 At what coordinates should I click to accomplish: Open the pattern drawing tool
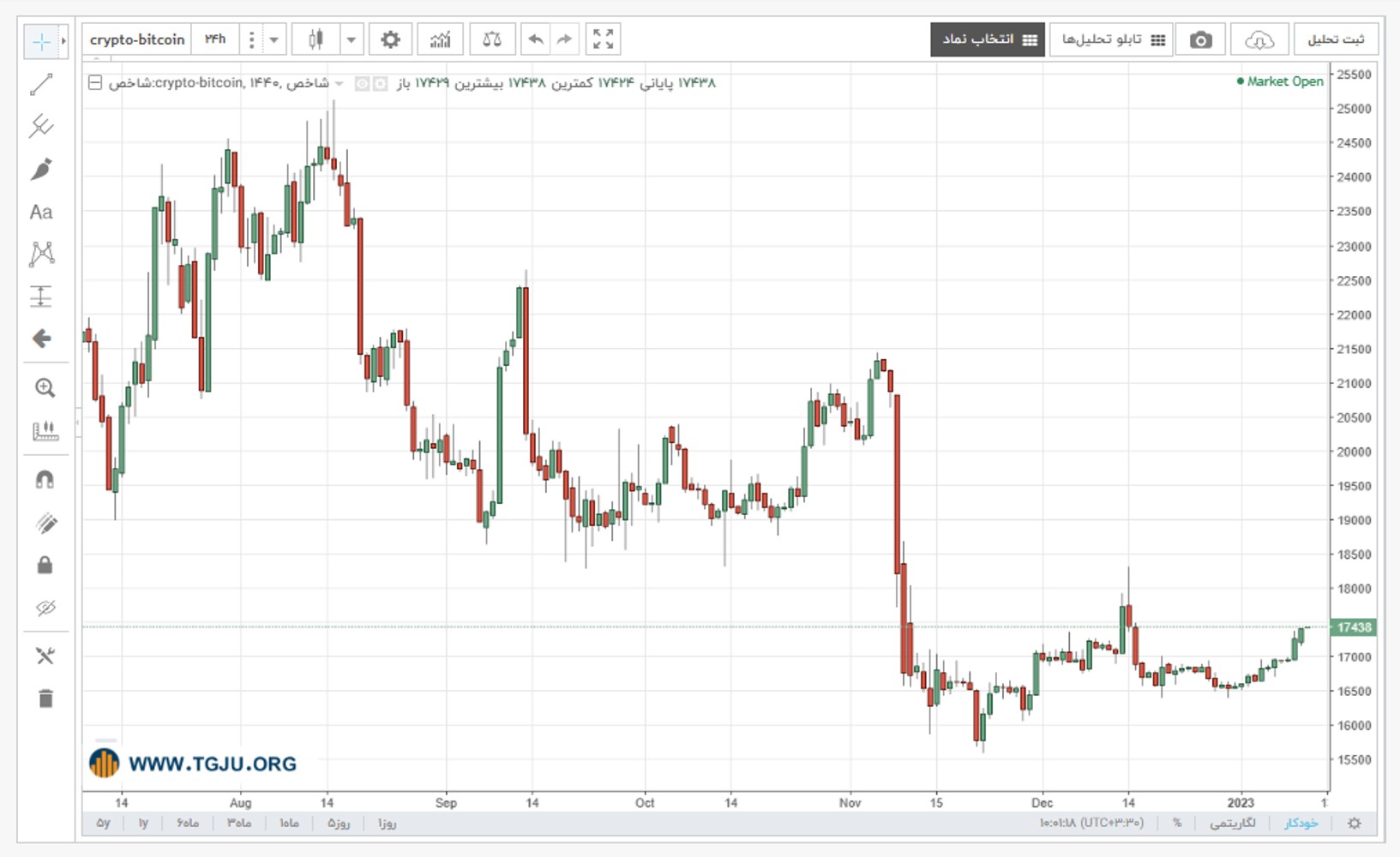[x=41, y=254]
